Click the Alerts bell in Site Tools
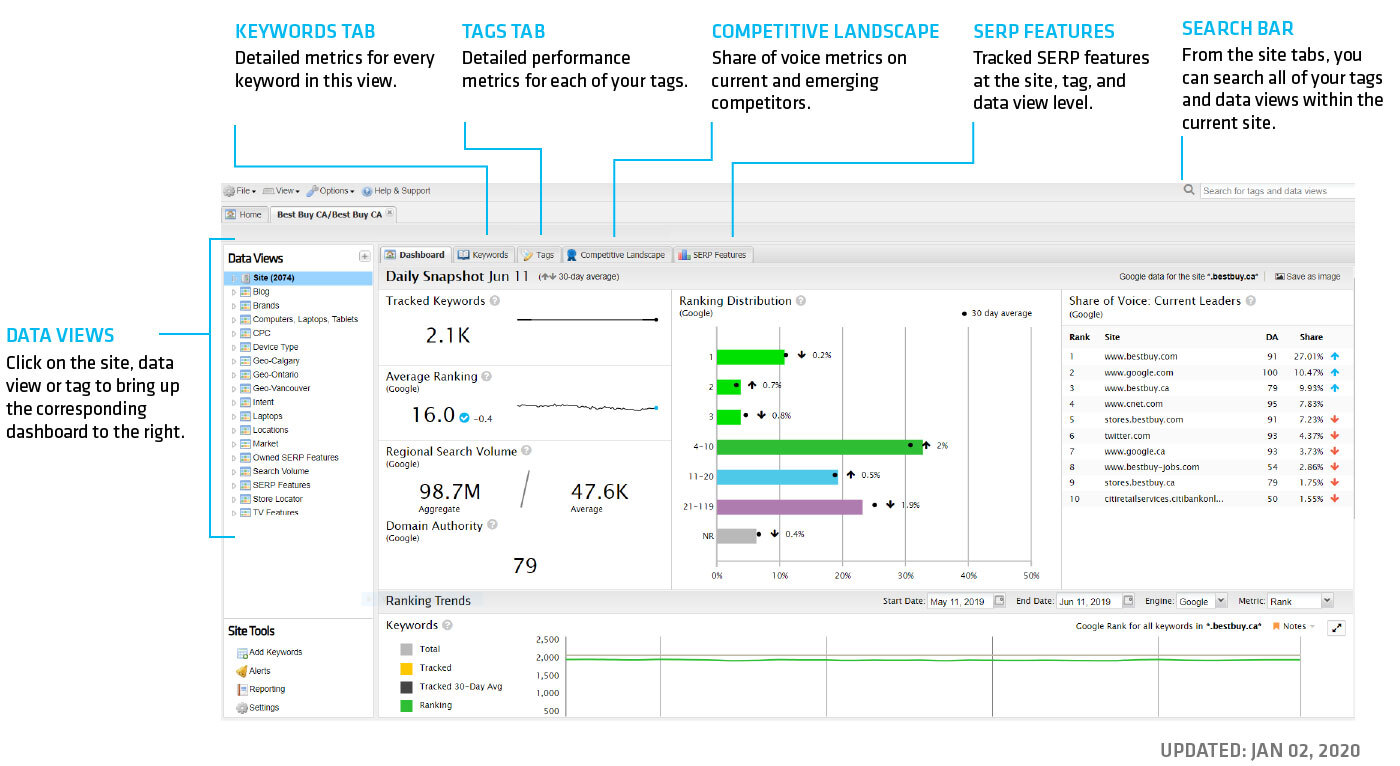Viewport: 1400px width, 766px height. [240, 671]
